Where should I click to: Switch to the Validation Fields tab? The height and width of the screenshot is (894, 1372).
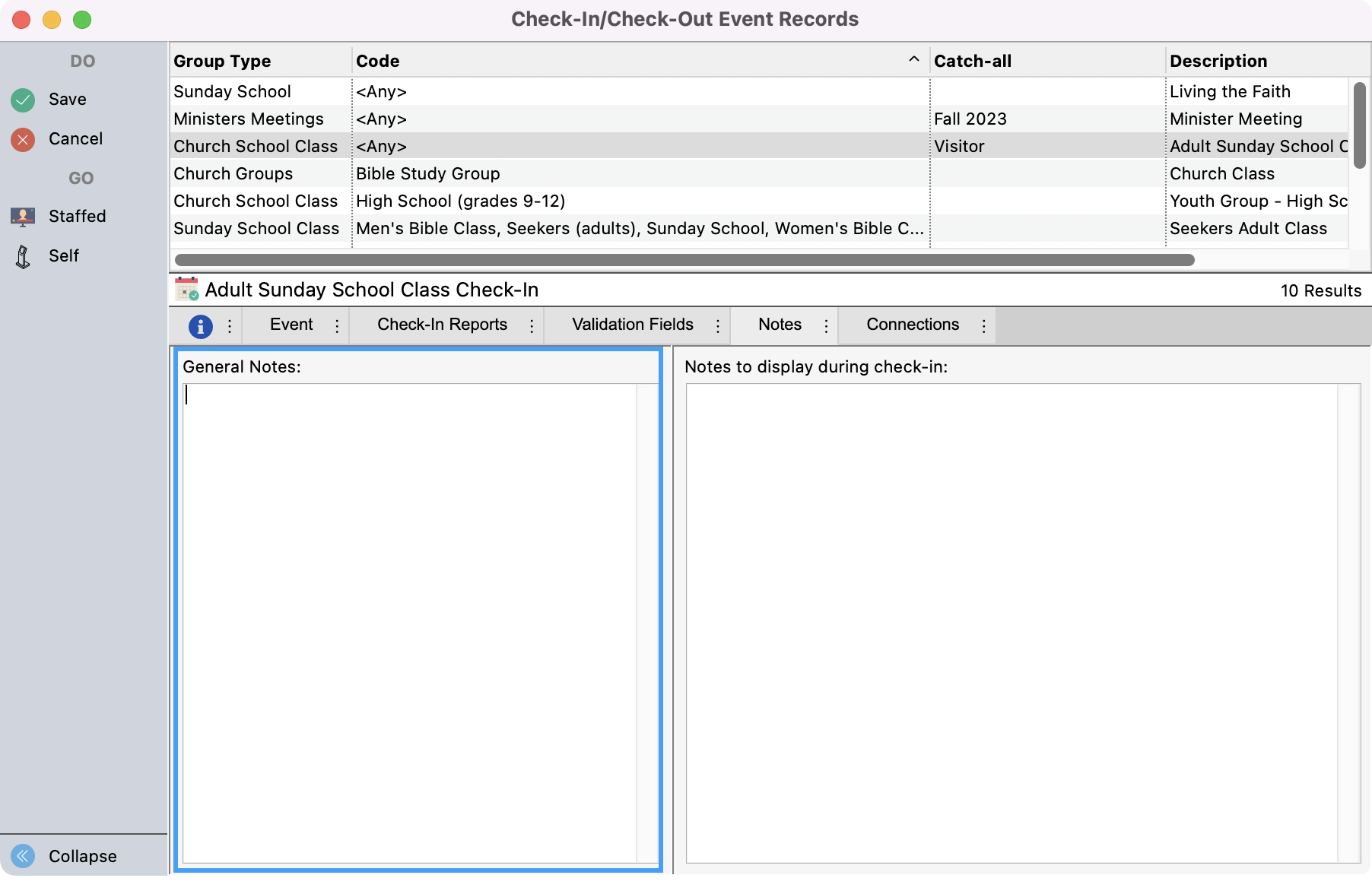tap(631, 325)
